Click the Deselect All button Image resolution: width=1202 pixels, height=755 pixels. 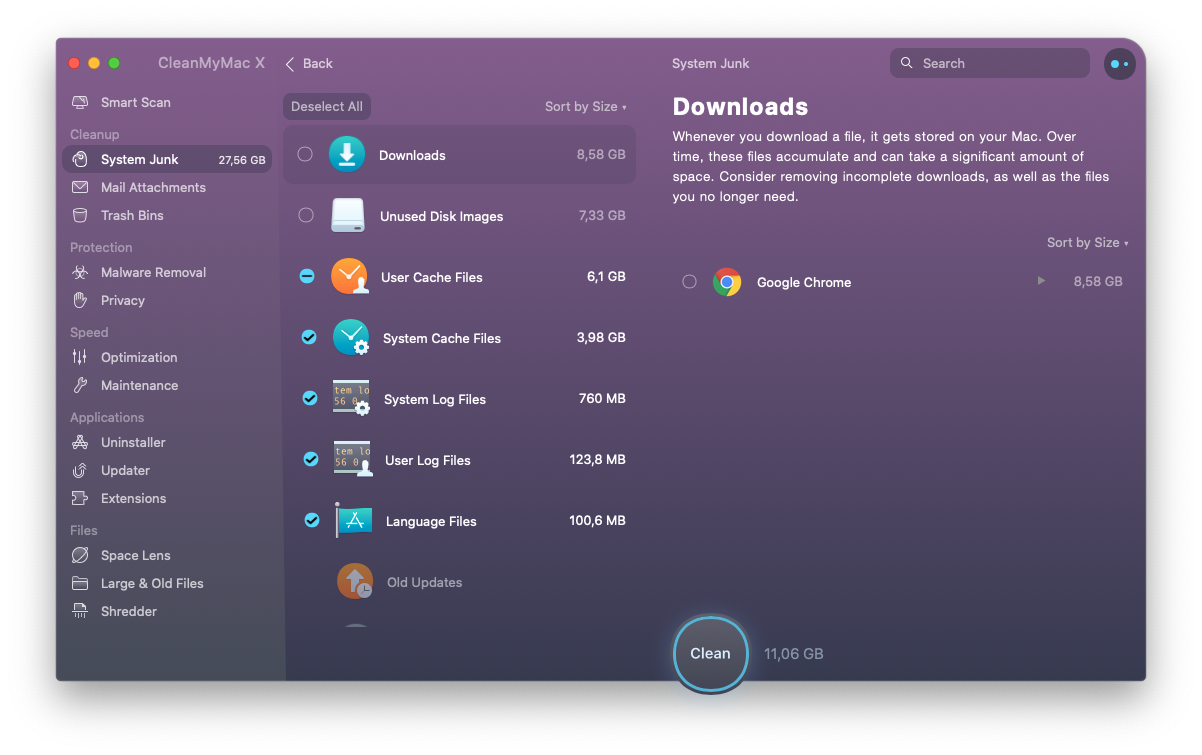tap(327, 107)
